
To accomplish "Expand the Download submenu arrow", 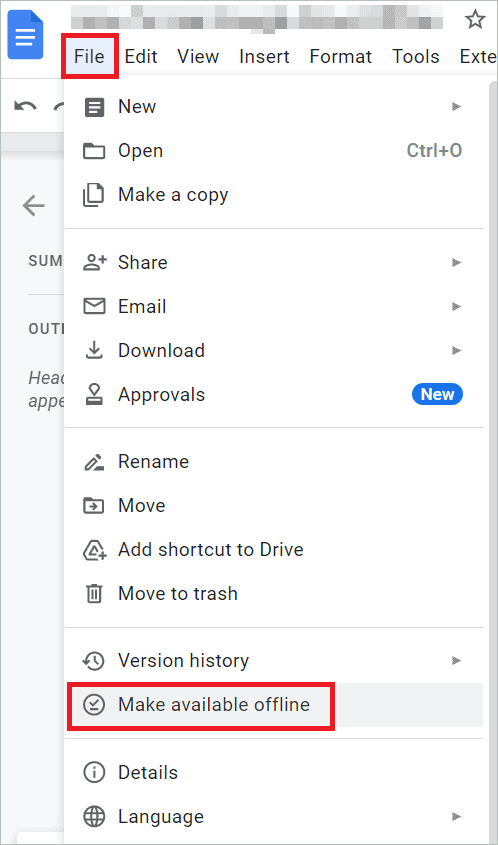I will point(456,351).
